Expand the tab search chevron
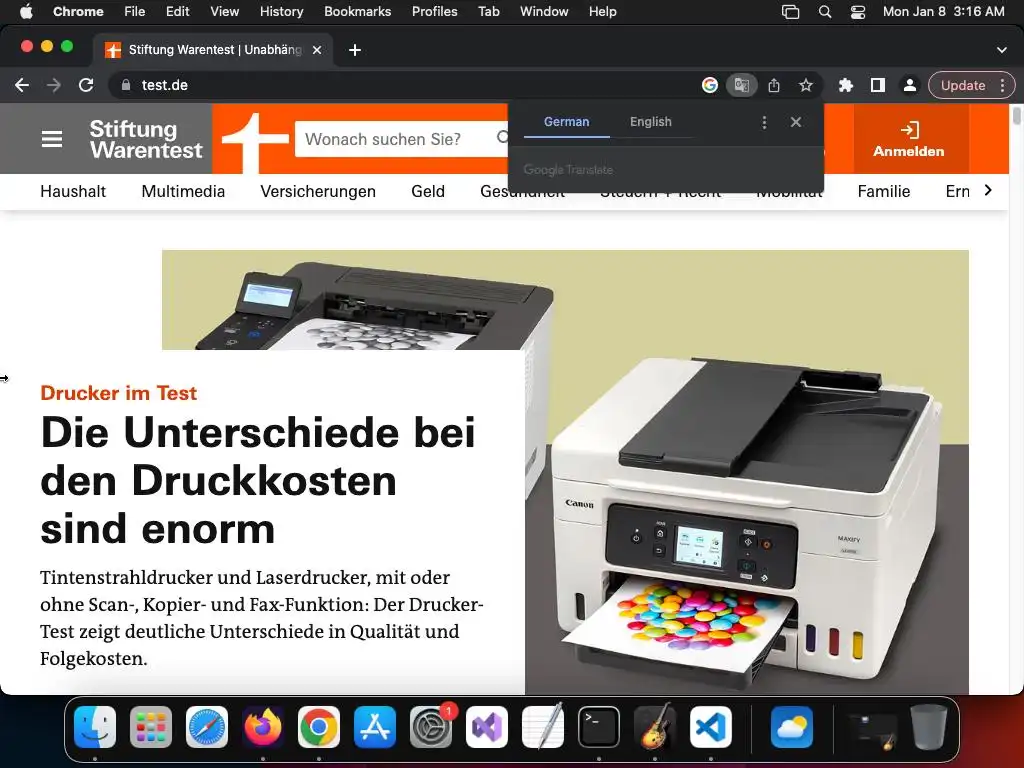Image resolution: width=1024 pixels, height=768 pixels. tap(1001, 50)
